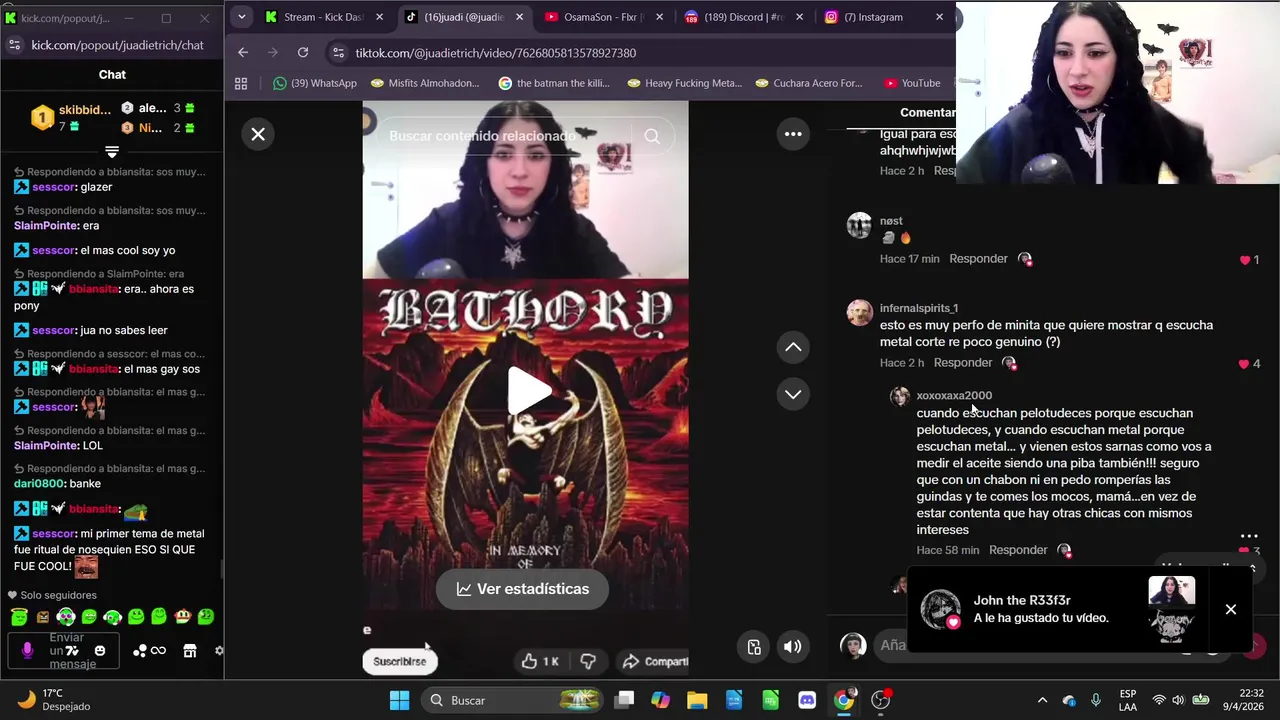Go back in Chrome
The image size is (1280, 720).
[x=243, y=53]
